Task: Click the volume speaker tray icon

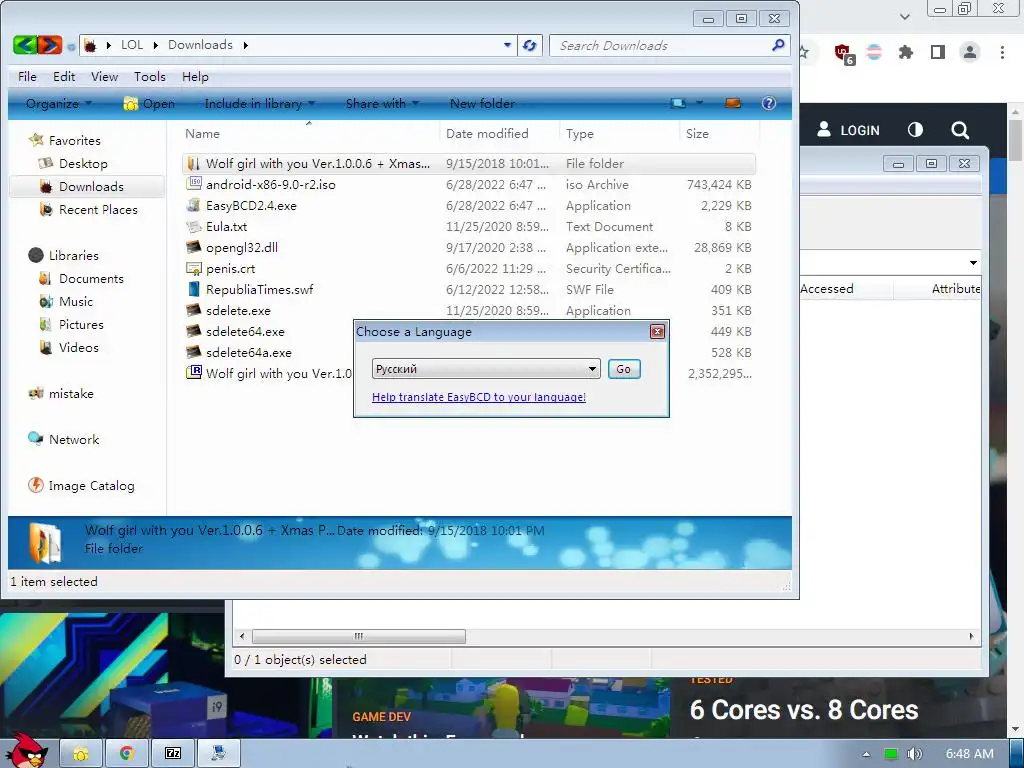Action: [x=915, y=754]
